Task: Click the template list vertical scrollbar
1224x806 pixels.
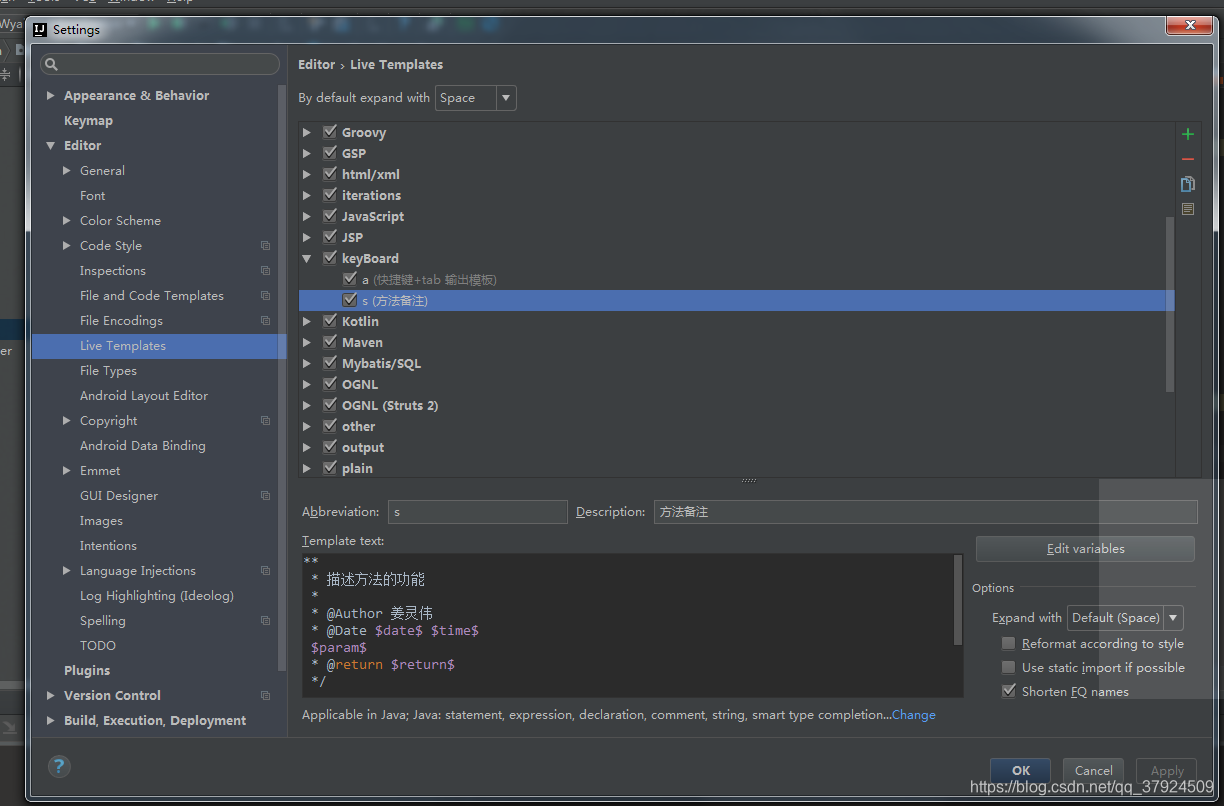Action: (1170, 303)
